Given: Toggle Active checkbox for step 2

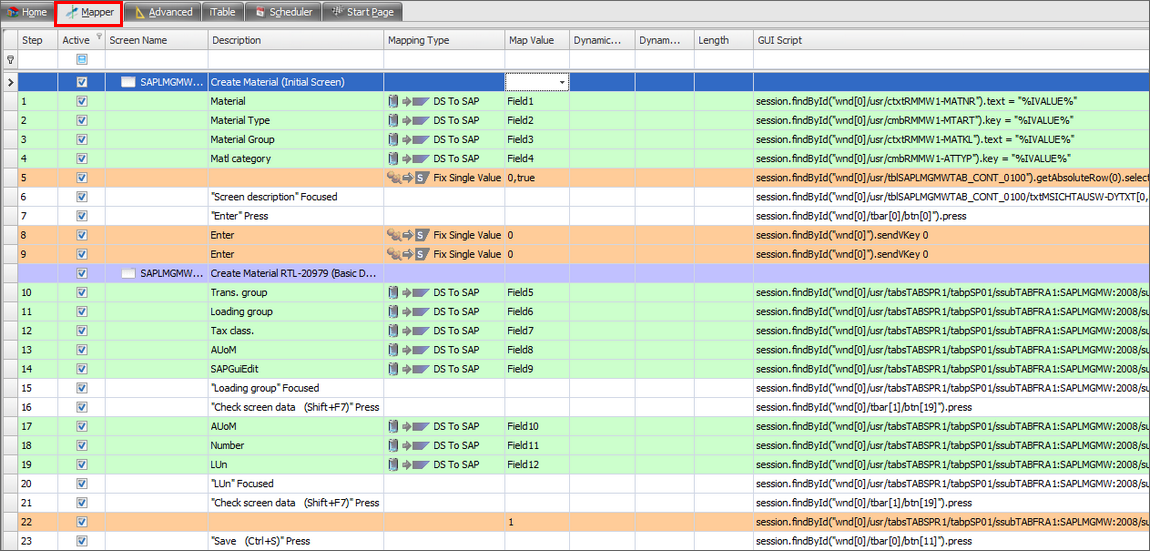Looking at the screenshot, I should (x=82, y=120).
